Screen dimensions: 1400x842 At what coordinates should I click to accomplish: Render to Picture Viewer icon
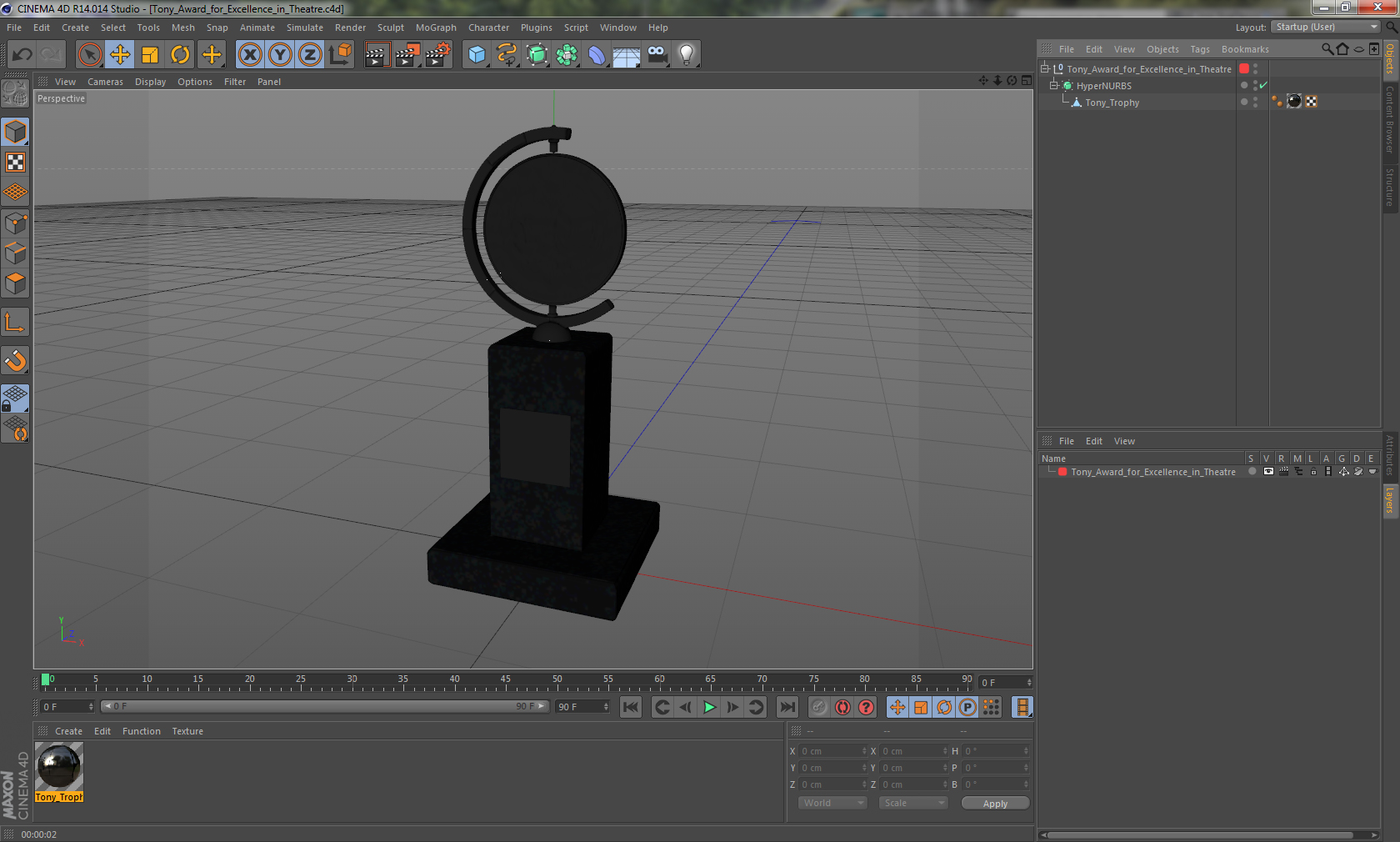[x=407, y=55]
